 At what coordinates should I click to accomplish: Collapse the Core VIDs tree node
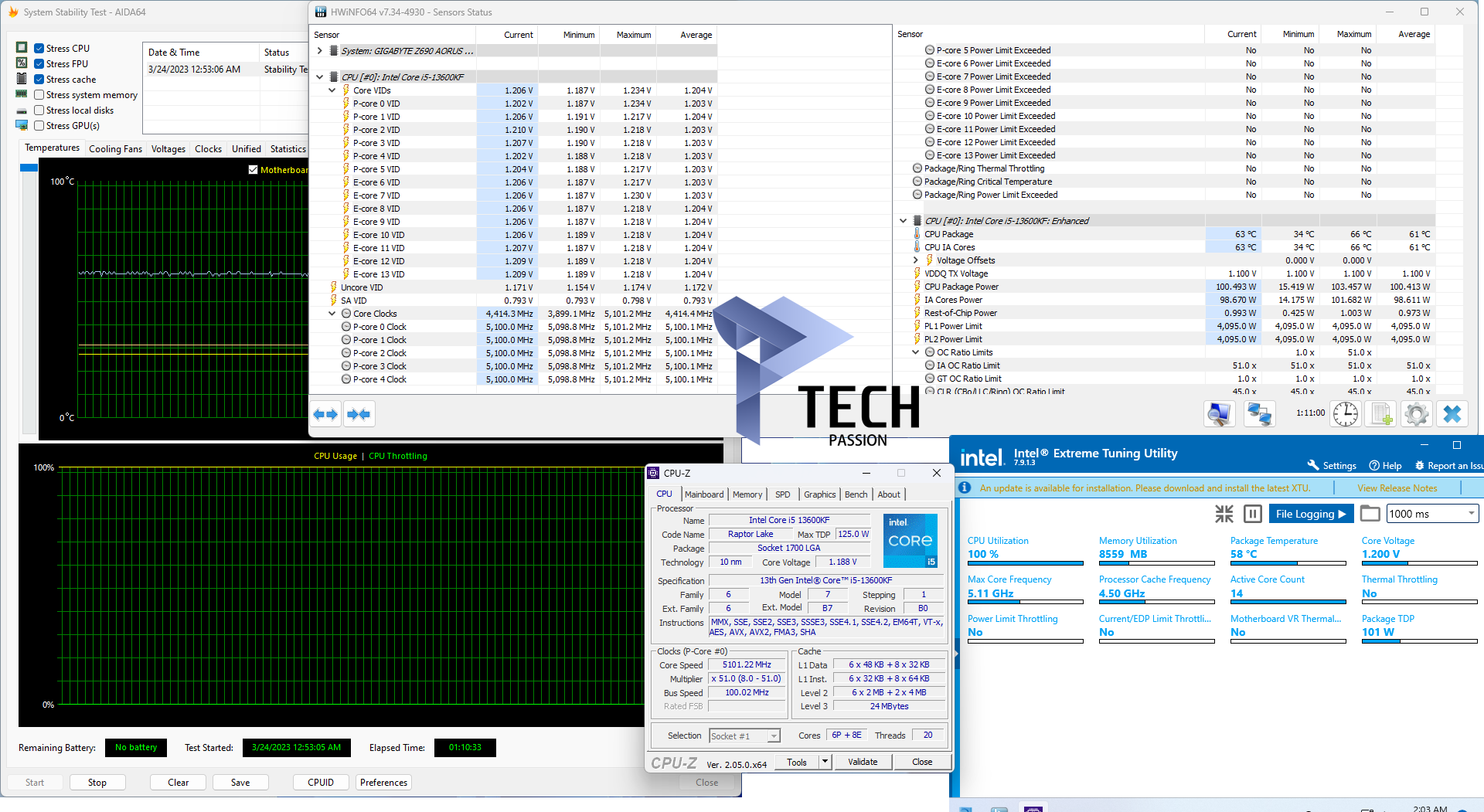[332, 90]
